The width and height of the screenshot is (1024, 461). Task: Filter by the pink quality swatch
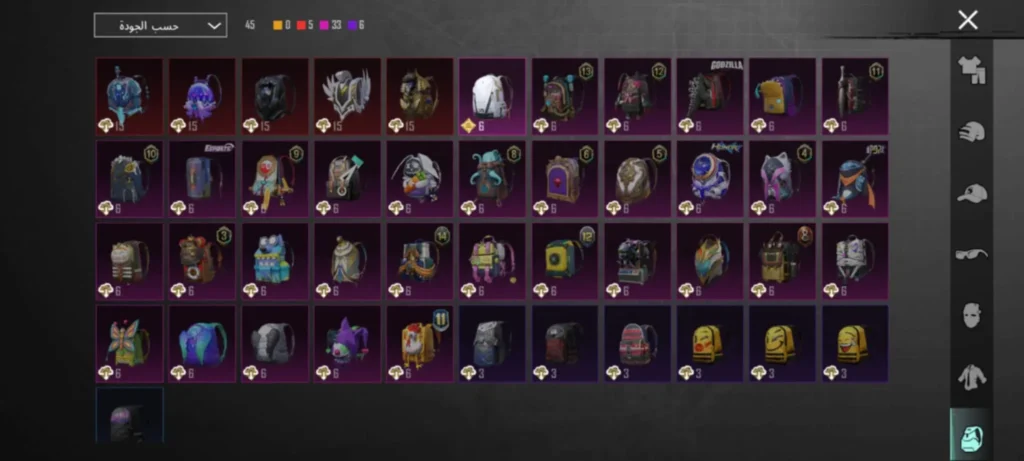[324, 25]
